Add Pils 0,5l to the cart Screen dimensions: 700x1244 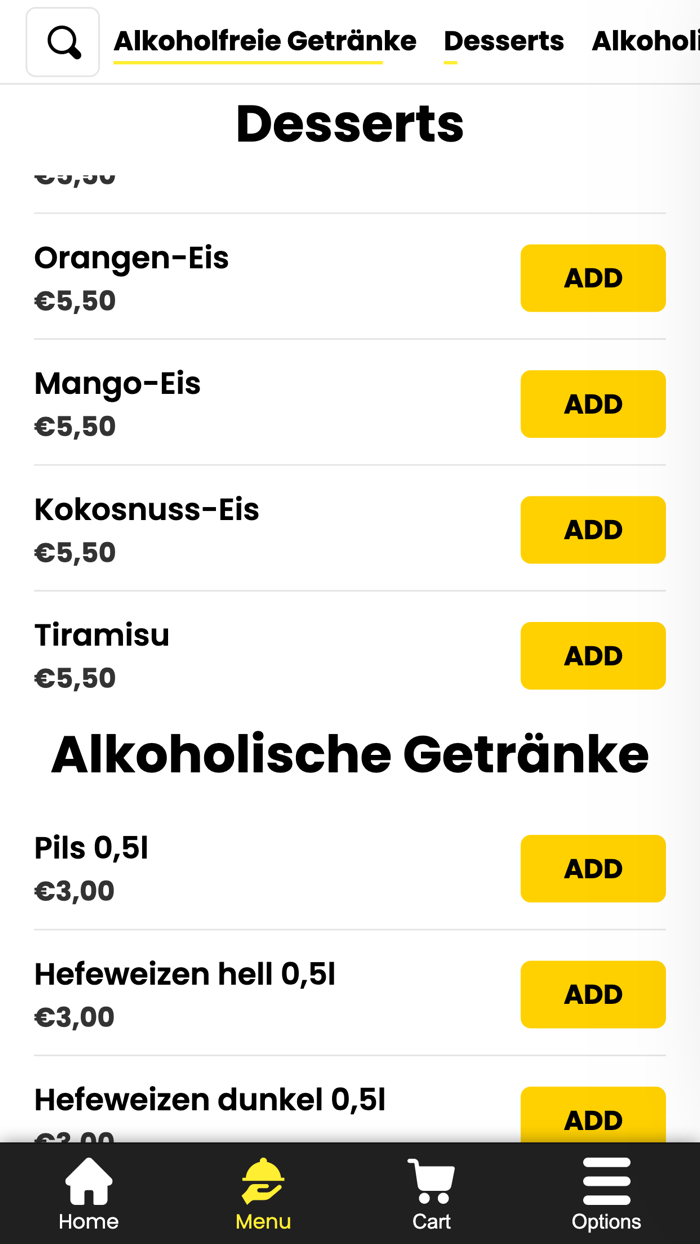[x=592, y=869]
